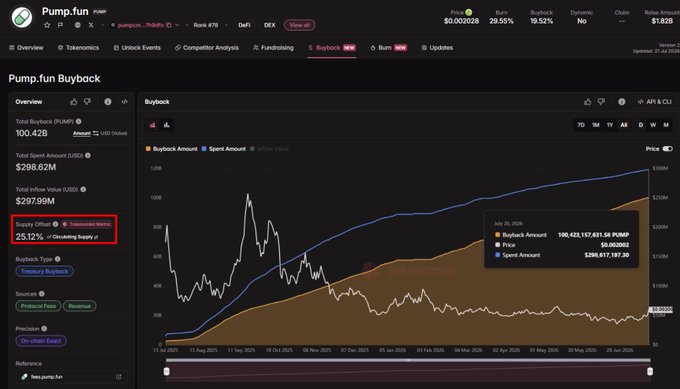Select All time range
Viewport: 680px width, 389px height.
[624, 125]
